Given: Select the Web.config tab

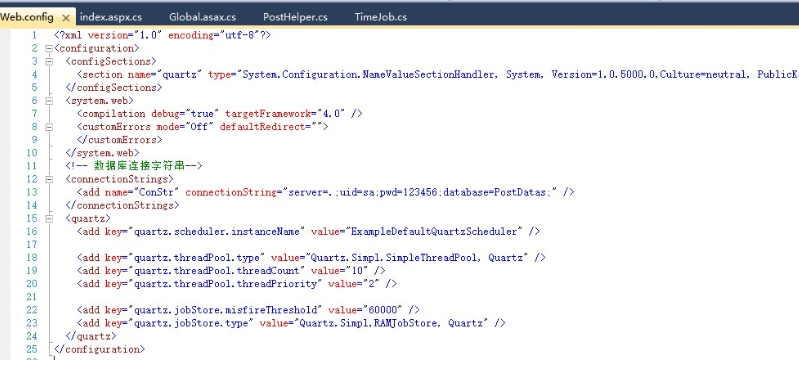Looking at the screenshot, I should (27, 17).
